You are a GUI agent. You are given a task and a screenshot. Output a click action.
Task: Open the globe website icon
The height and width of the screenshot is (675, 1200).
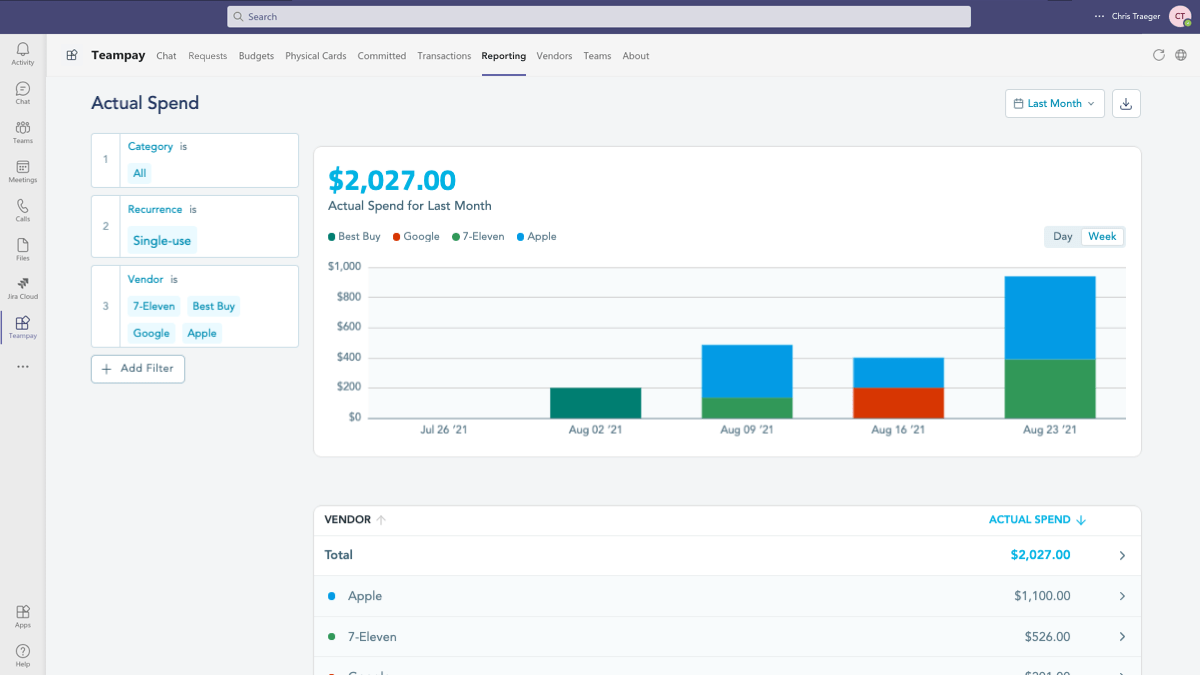click(1181, 55)
